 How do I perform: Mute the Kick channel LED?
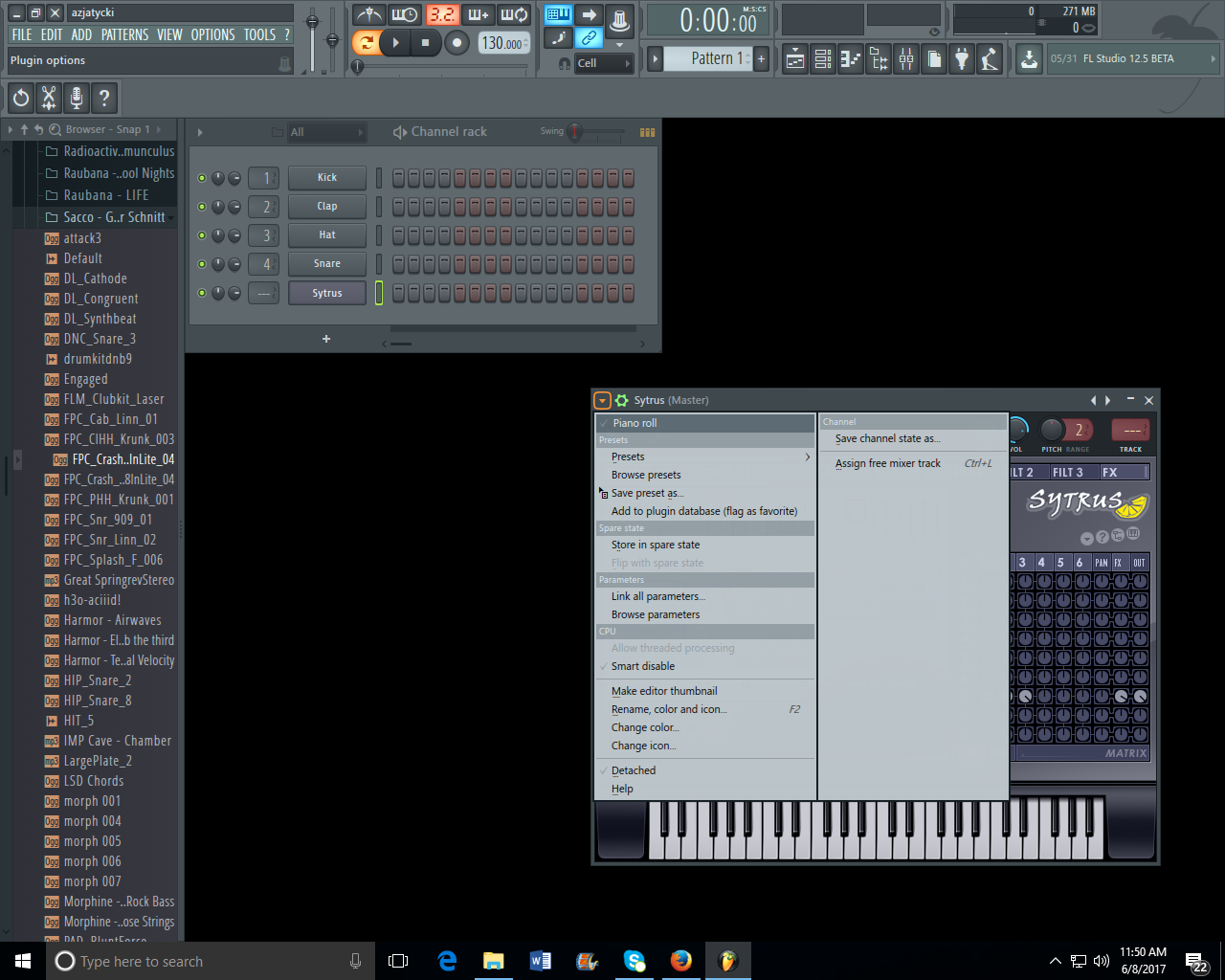point(201,177)
